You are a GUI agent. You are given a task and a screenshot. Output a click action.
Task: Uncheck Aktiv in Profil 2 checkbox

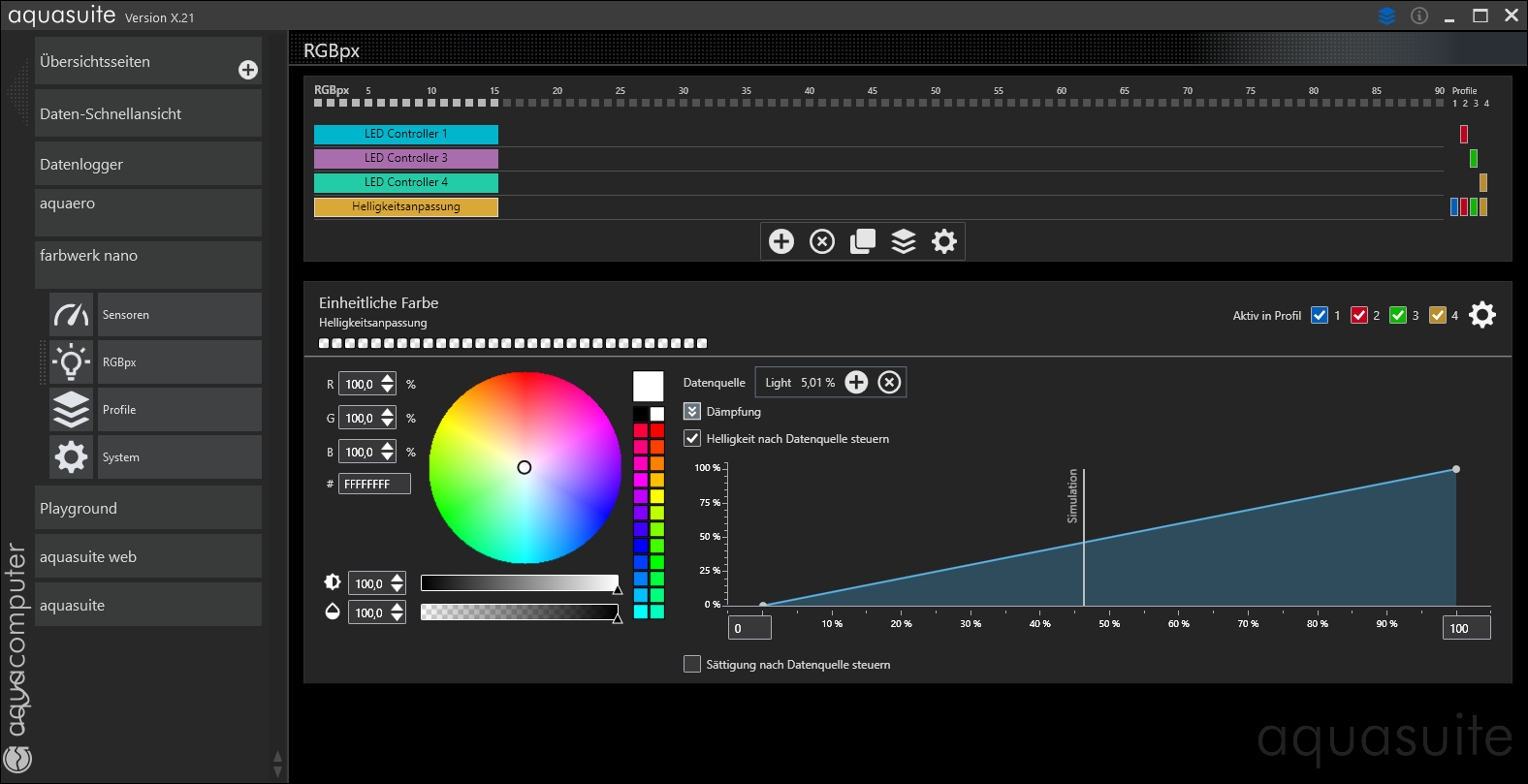point(1359,315)
